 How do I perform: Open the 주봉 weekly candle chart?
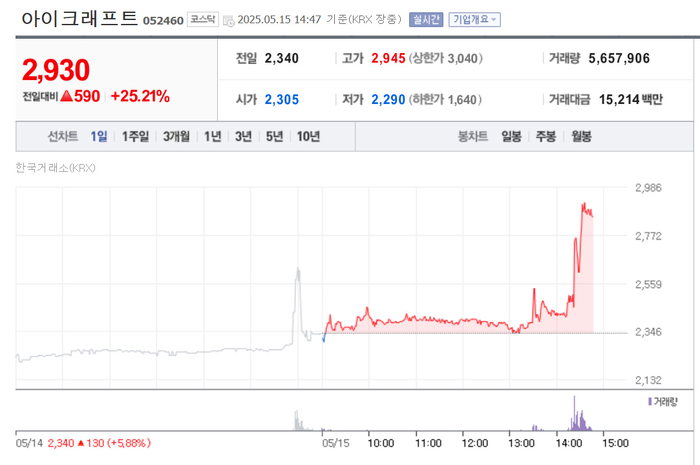(x=546, y=137)
